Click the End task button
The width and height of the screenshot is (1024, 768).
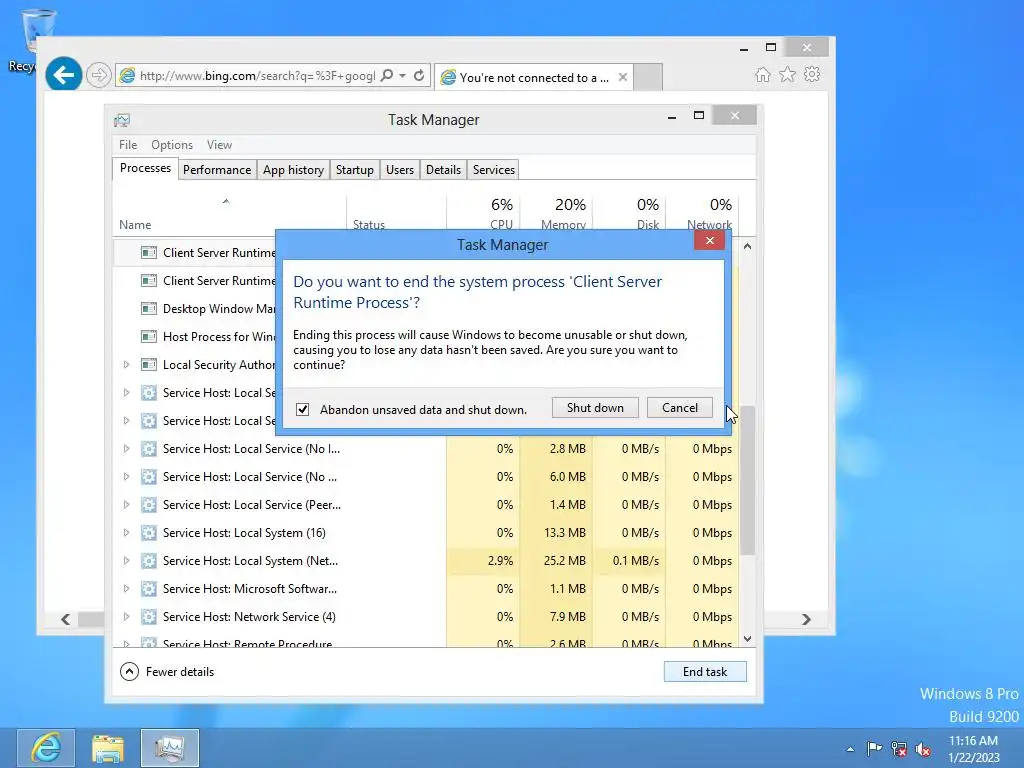point(705,671)
